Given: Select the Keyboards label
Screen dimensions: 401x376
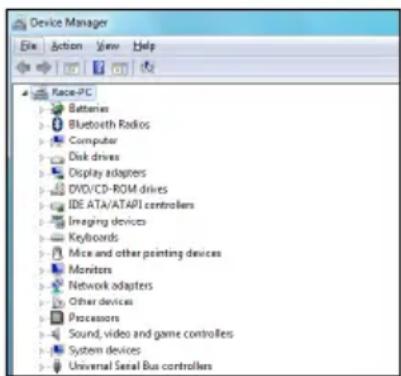Looking at the screenshot, I should click(x=93, y=238).
